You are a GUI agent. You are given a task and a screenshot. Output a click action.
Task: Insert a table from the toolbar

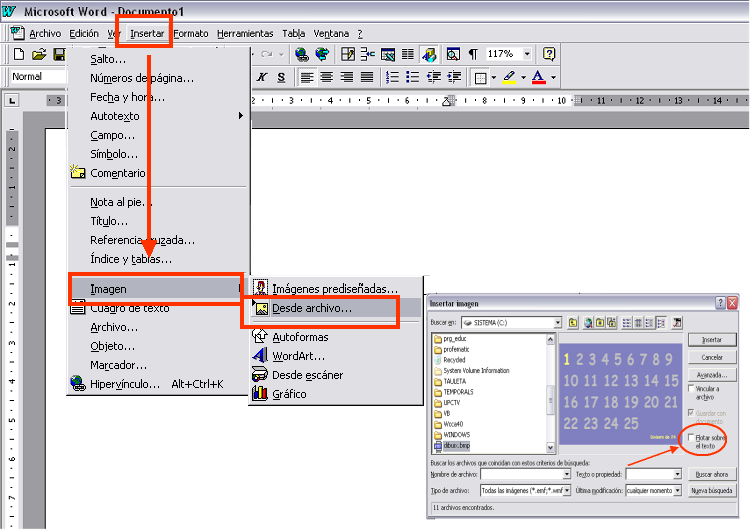pos(367,54)
